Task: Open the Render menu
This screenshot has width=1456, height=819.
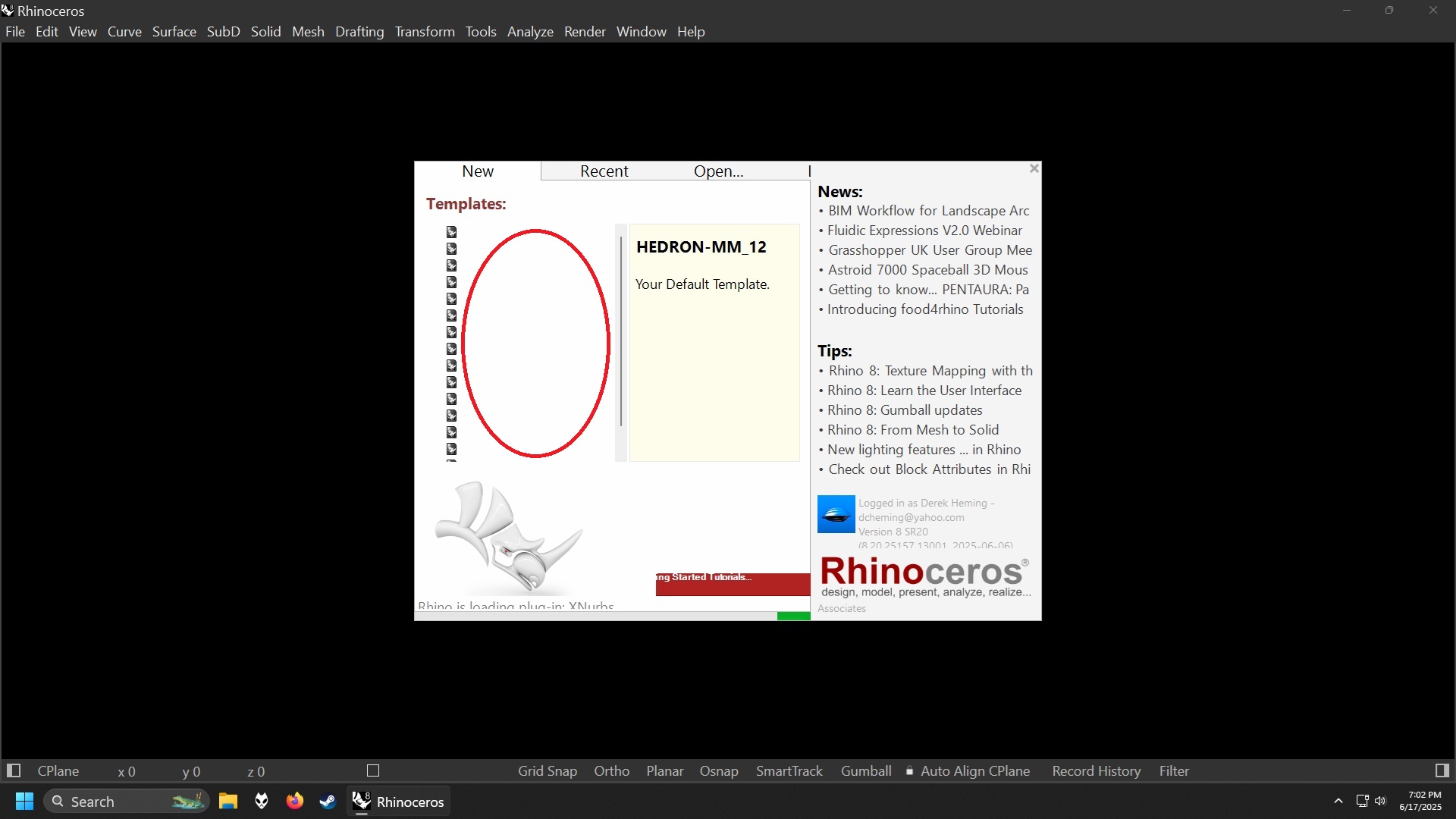Action: coord(585,32)
